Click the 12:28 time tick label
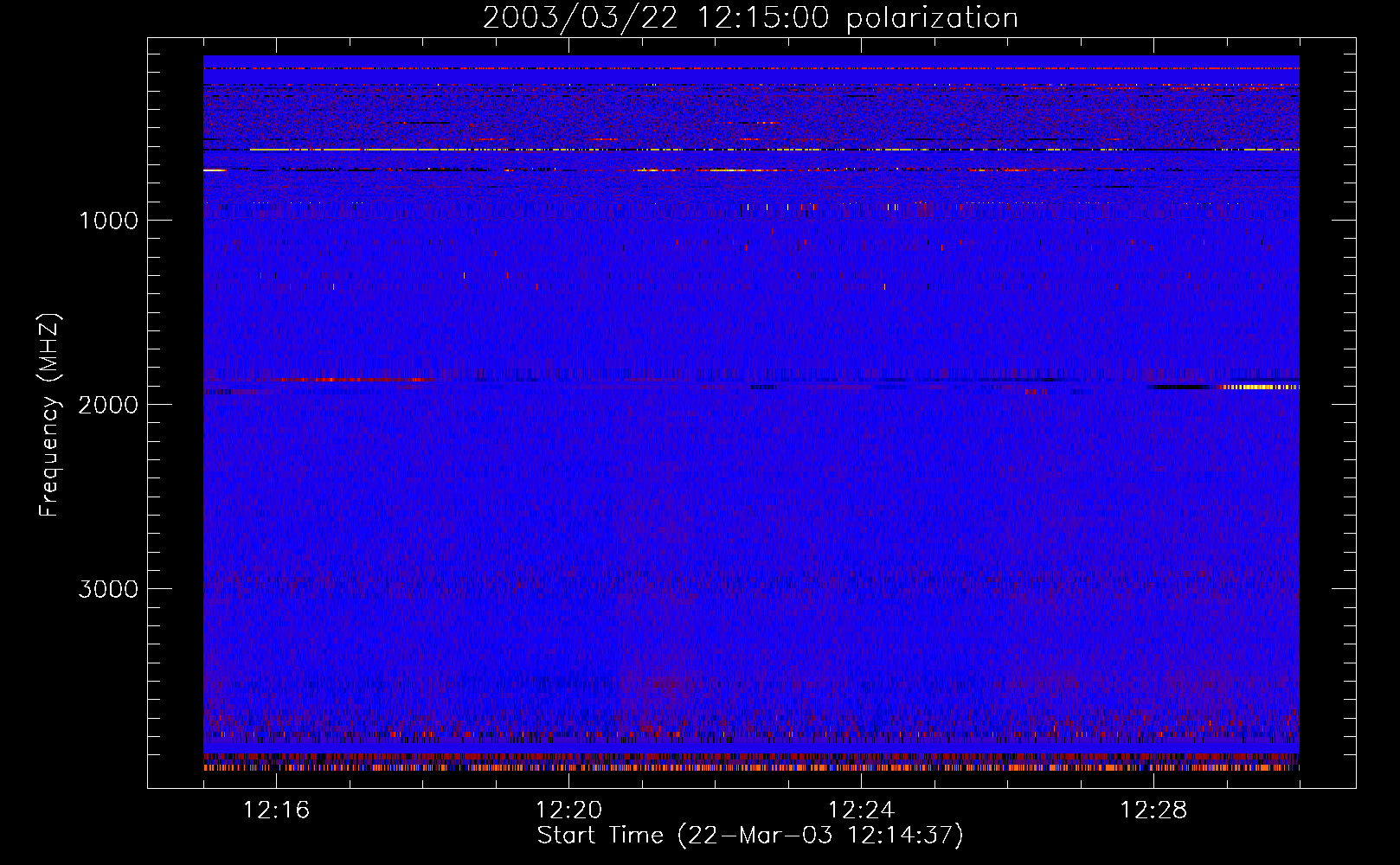 point(1153,811)
